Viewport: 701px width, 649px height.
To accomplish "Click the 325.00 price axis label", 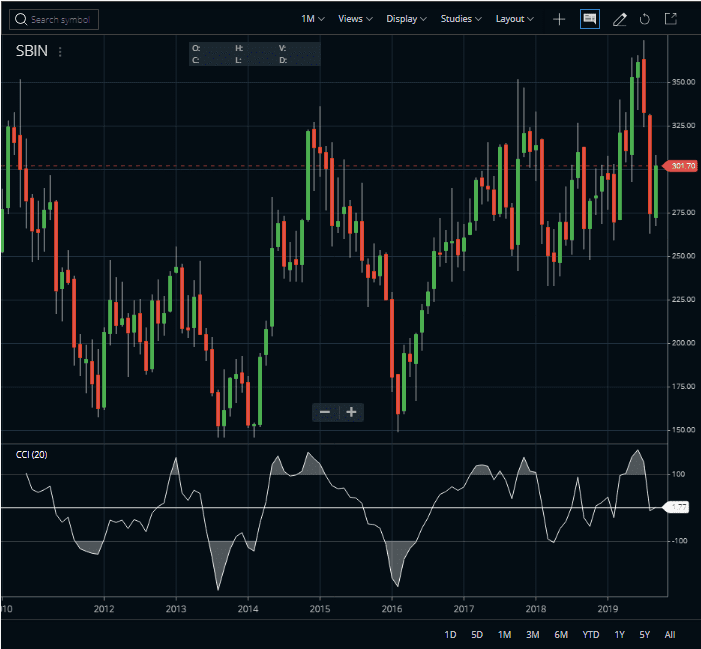I will click(684, 126).
